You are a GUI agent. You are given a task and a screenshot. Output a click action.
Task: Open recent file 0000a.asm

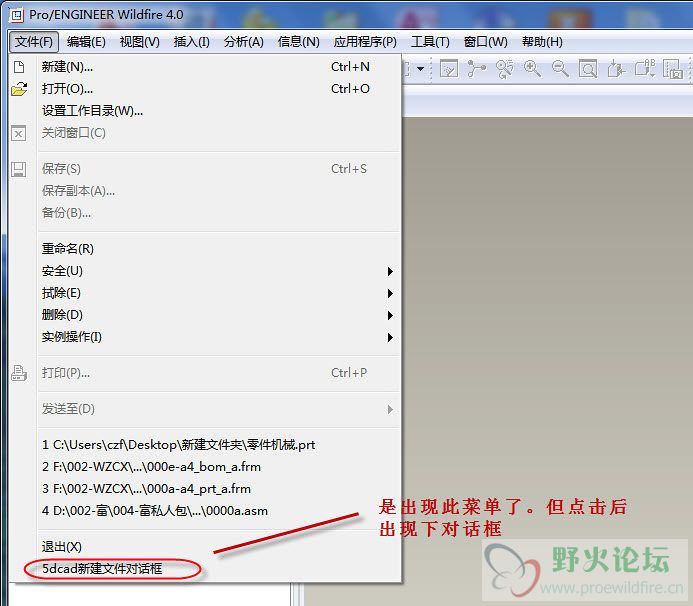pos(206,511)
